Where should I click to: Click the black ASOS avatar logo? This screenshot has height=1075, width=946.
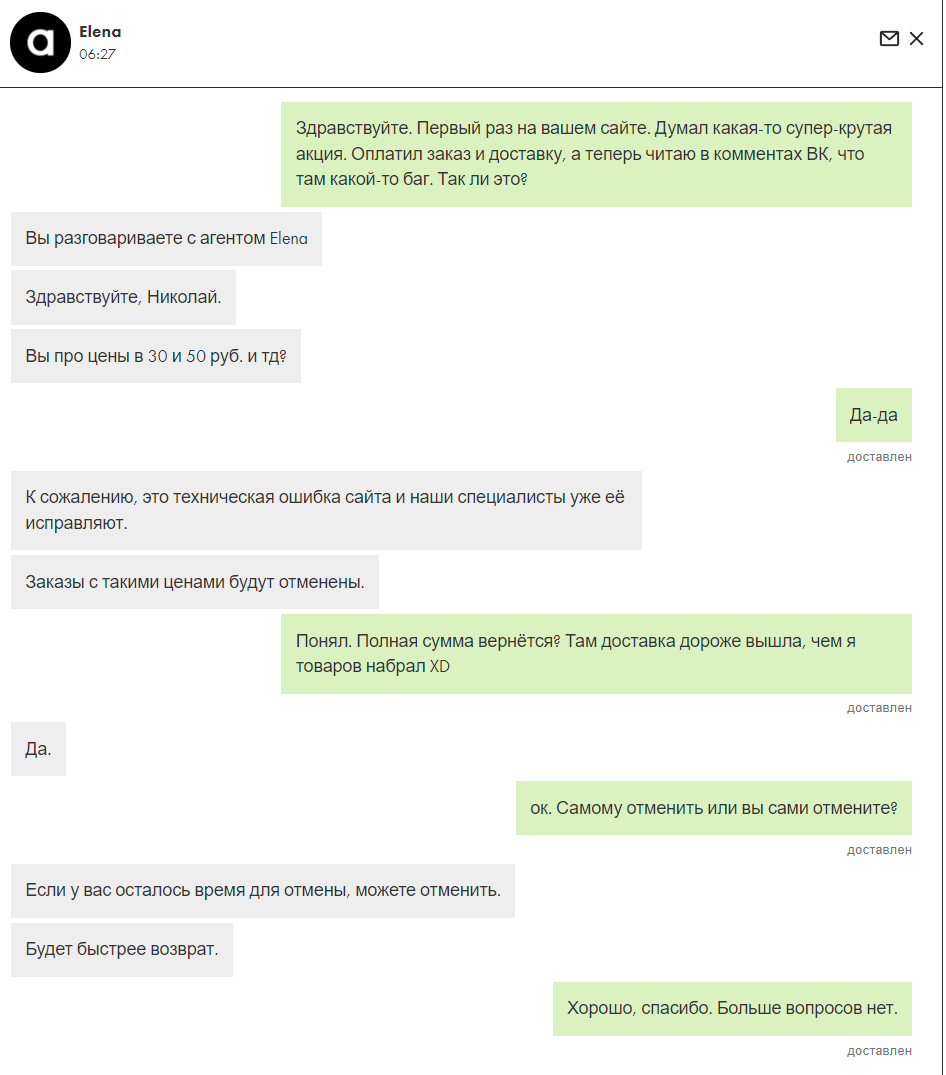coord(40,43)
